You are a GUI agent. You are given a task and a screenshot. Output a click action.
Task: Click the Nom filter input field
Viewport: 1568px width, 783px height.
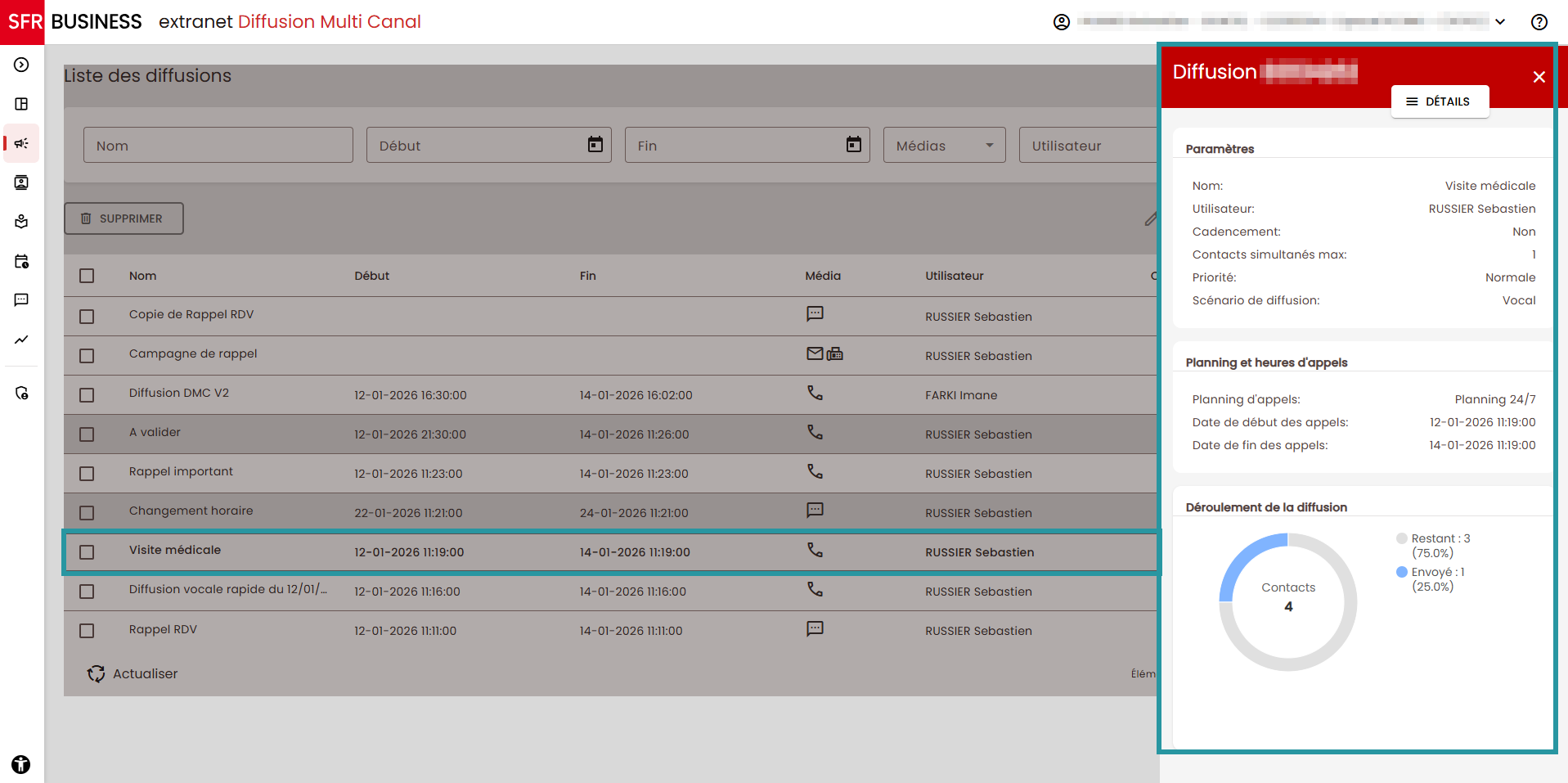(x=218, y=146)
